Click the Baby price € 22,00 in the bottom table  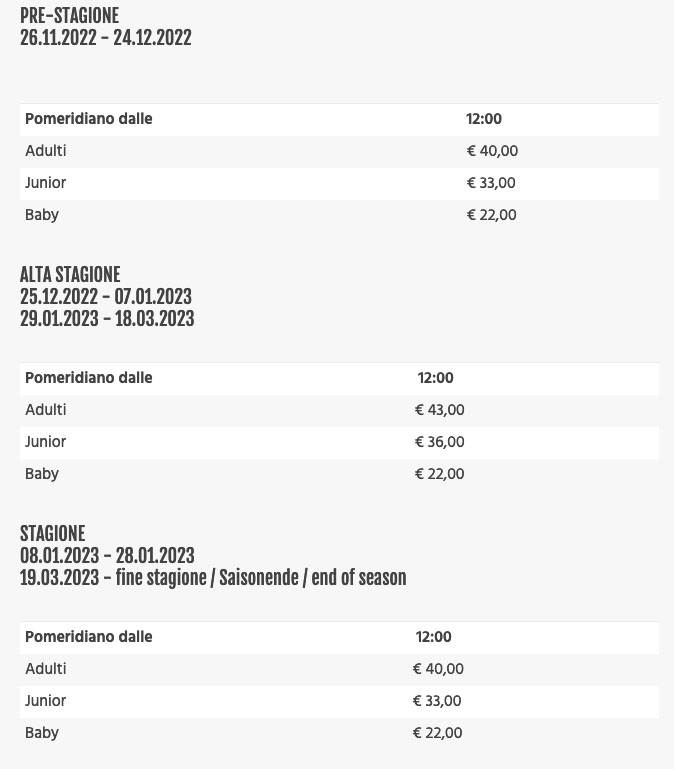point(437,733)
